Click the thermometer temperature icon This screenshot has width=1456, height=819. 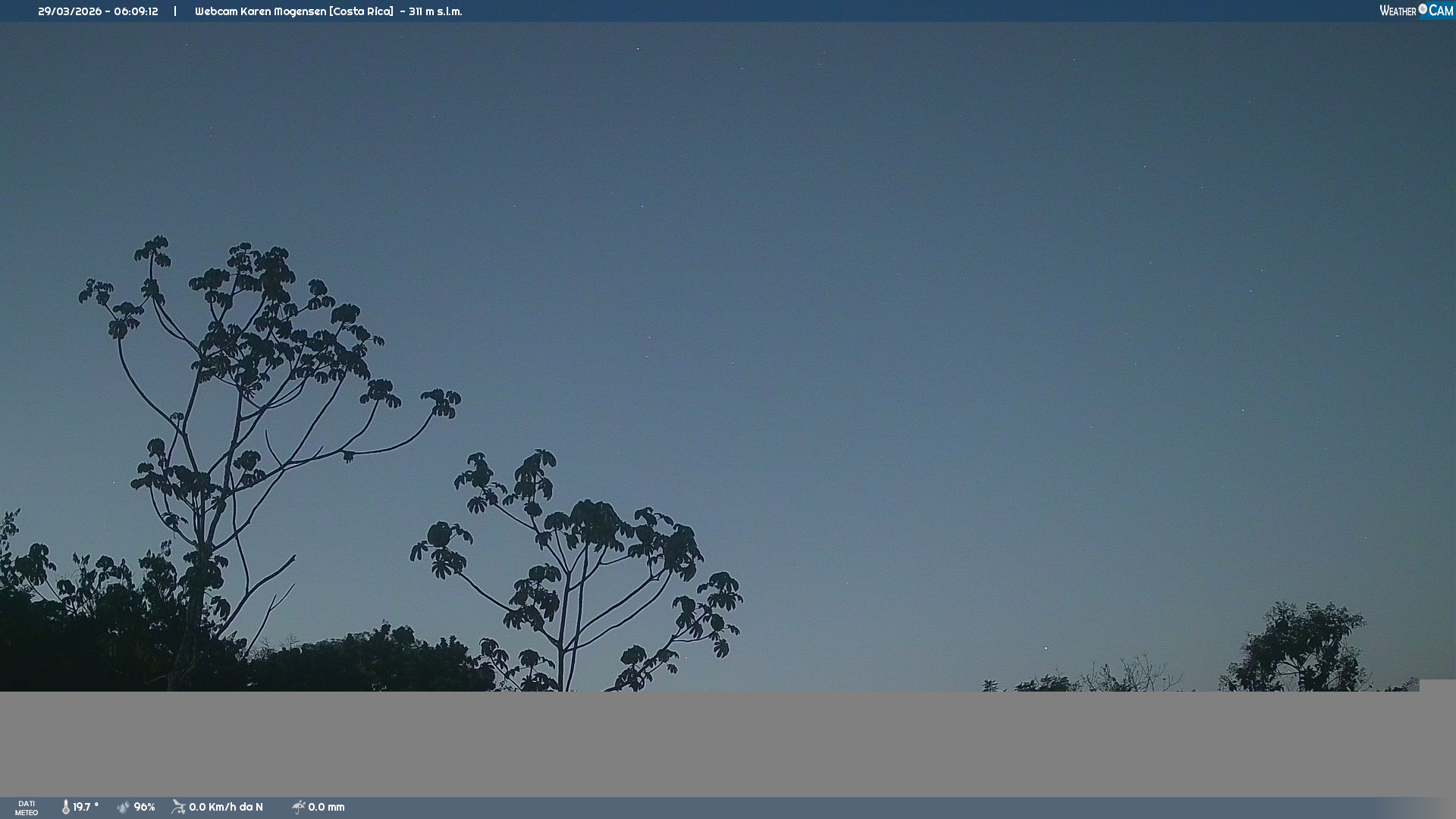(66, 807)
